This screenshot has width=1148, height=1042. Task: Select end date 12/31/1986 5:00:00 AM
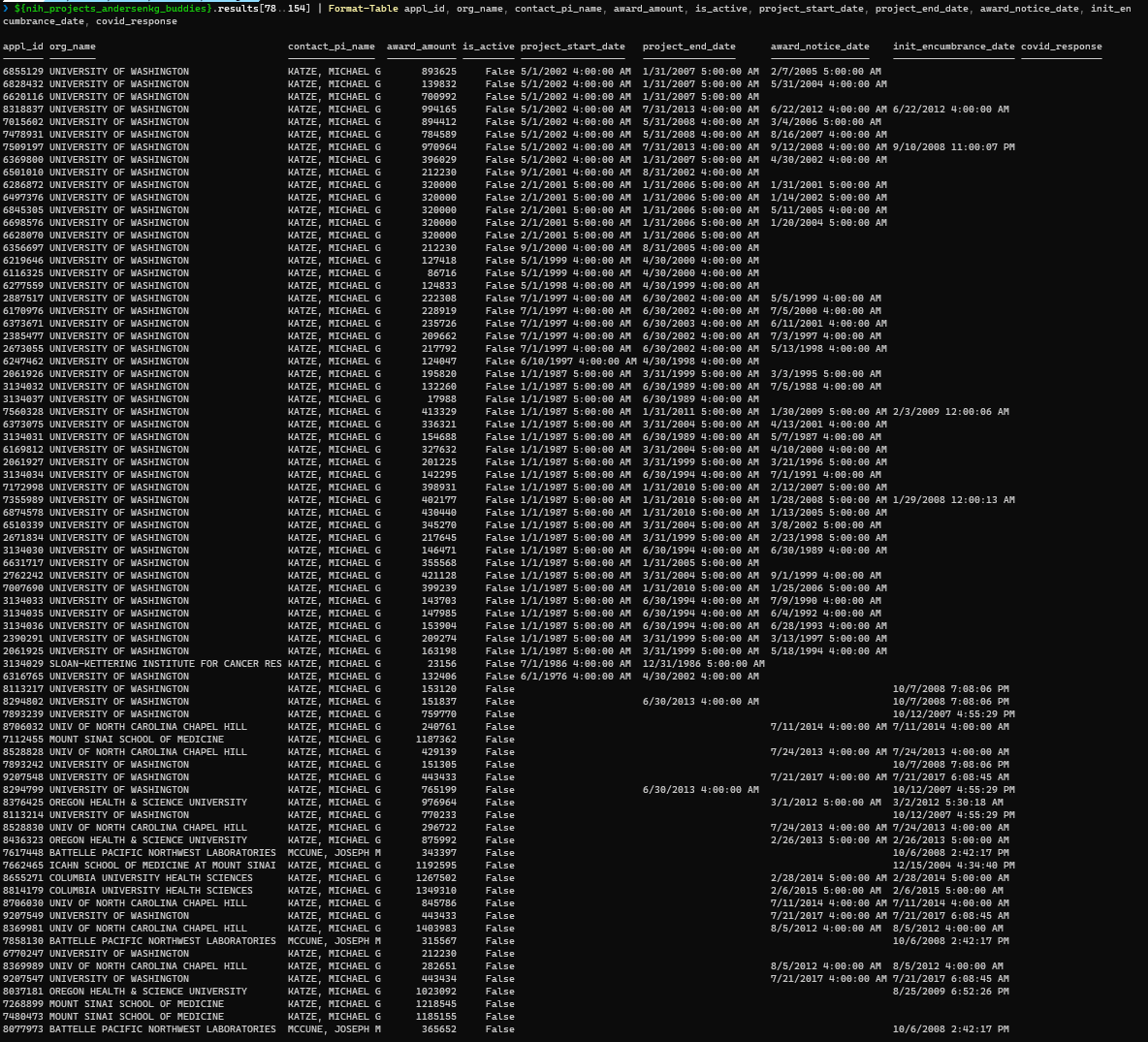[x=704, y=664]
